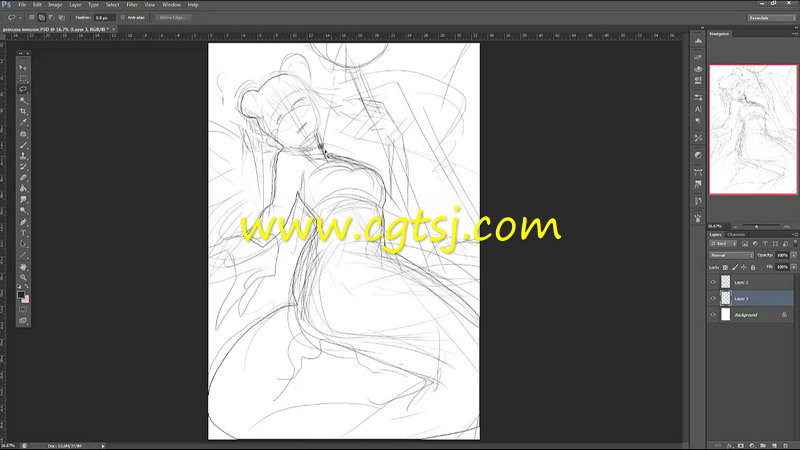Choose New selection mode
This screenshot has height=450, width=800.
click(x=32, y=17)
